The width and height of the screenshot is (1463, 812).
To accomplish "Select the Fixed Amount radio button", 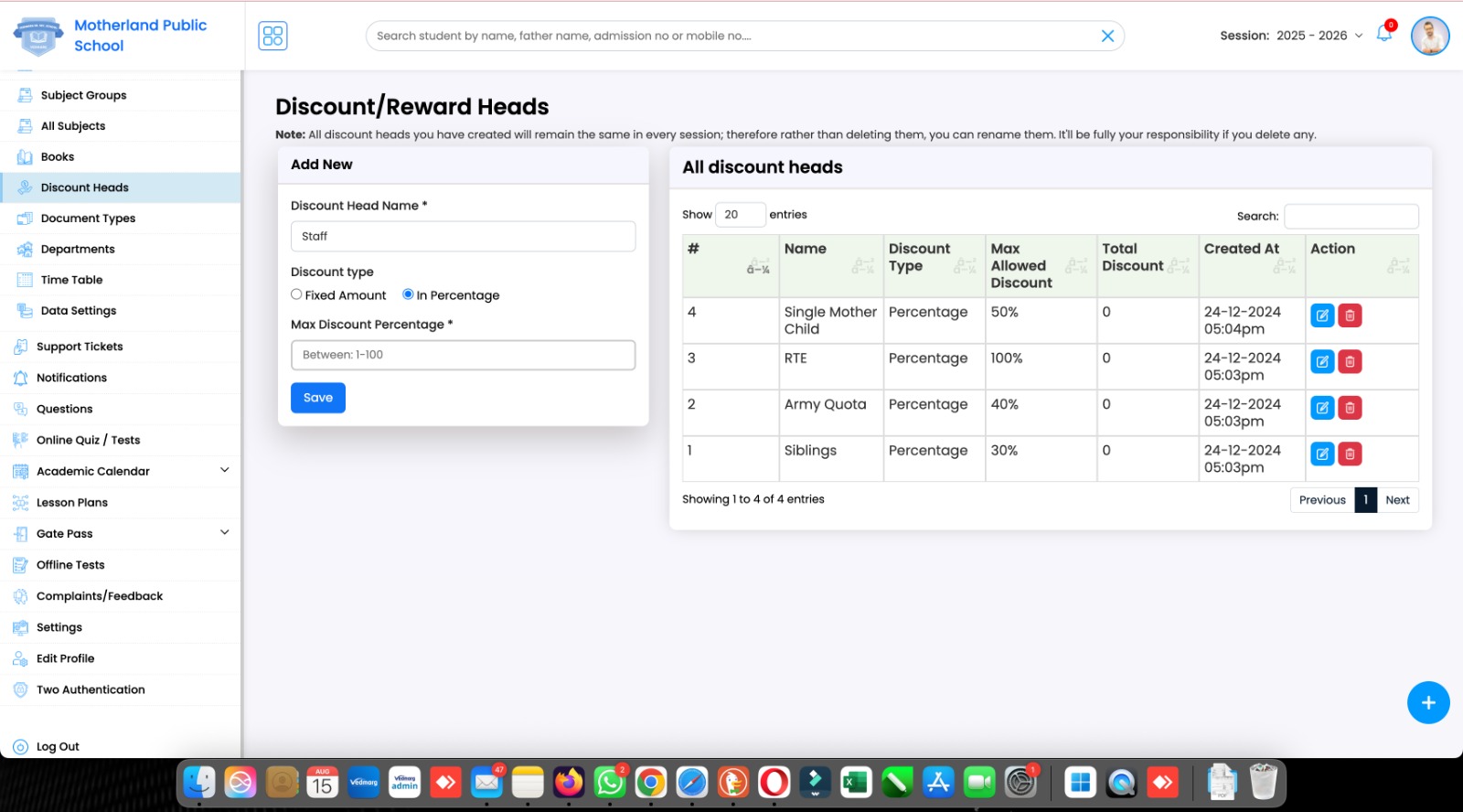I will point(296,294).
